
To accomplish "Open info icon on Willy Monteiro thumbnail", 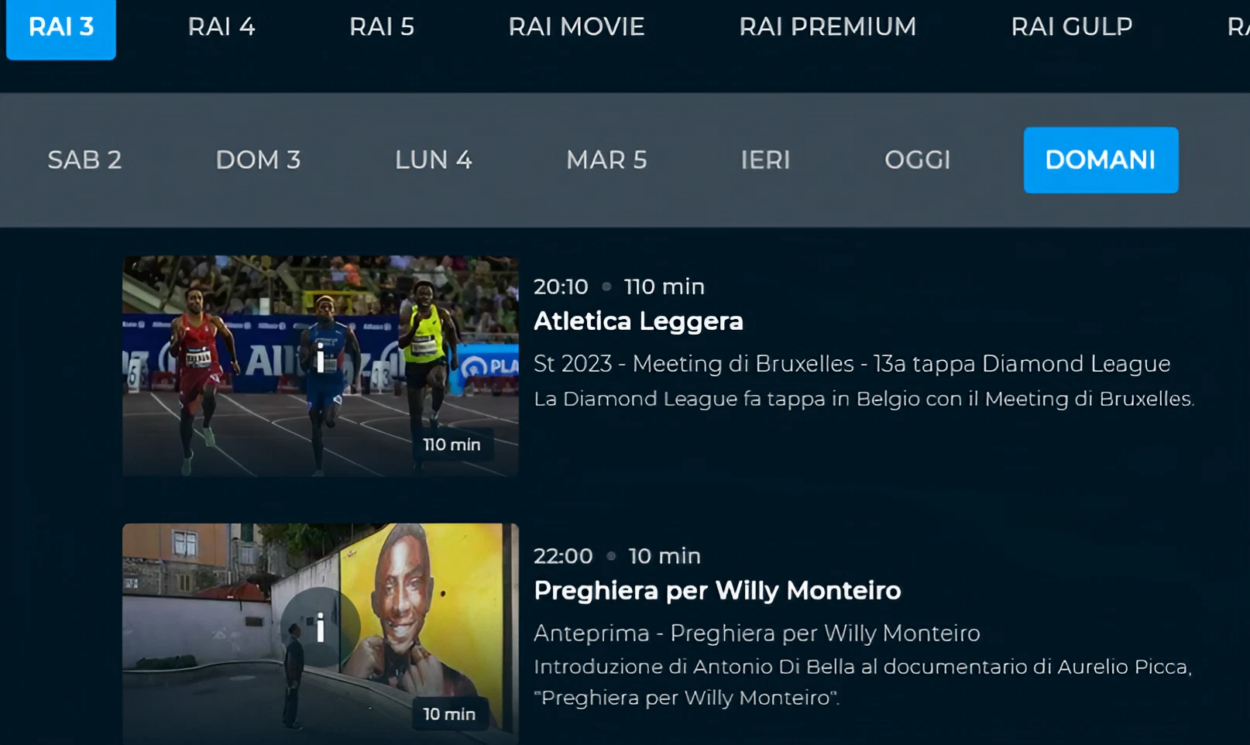I will click(x=320, y=627).
